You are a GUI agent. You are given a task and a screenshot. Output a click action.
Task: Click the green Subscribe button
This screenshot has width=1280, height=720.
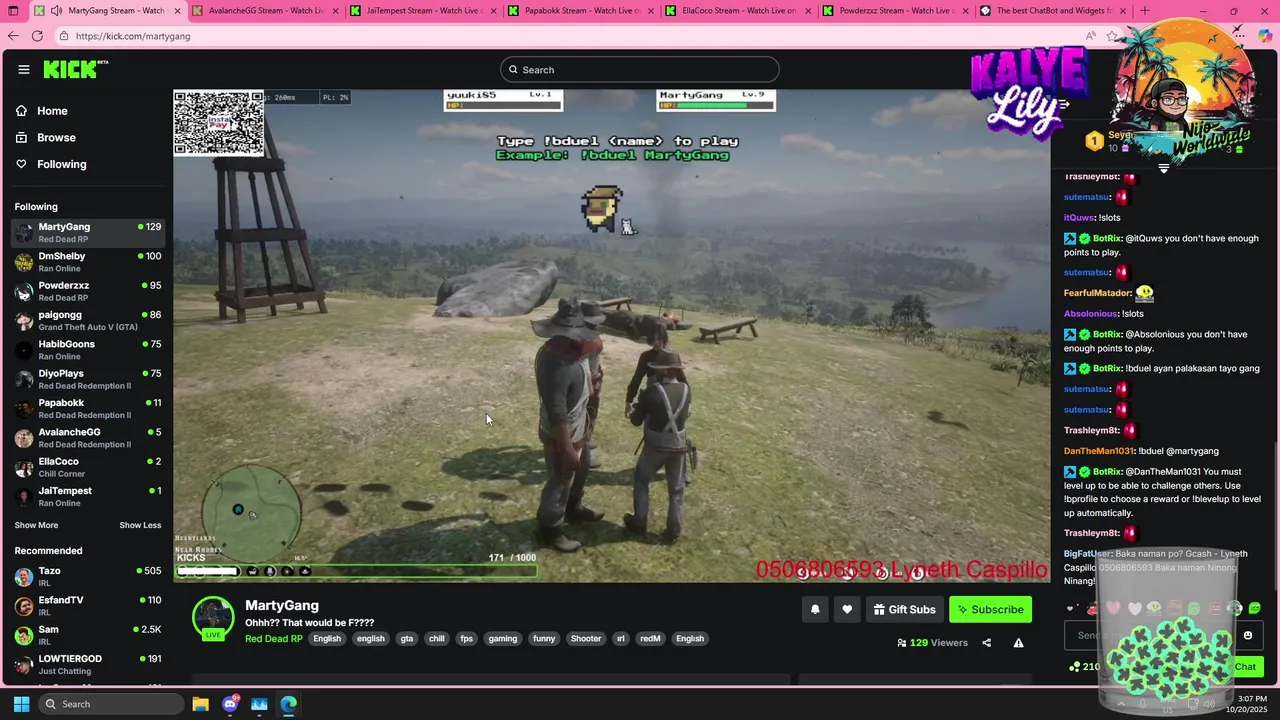(990, 609)
